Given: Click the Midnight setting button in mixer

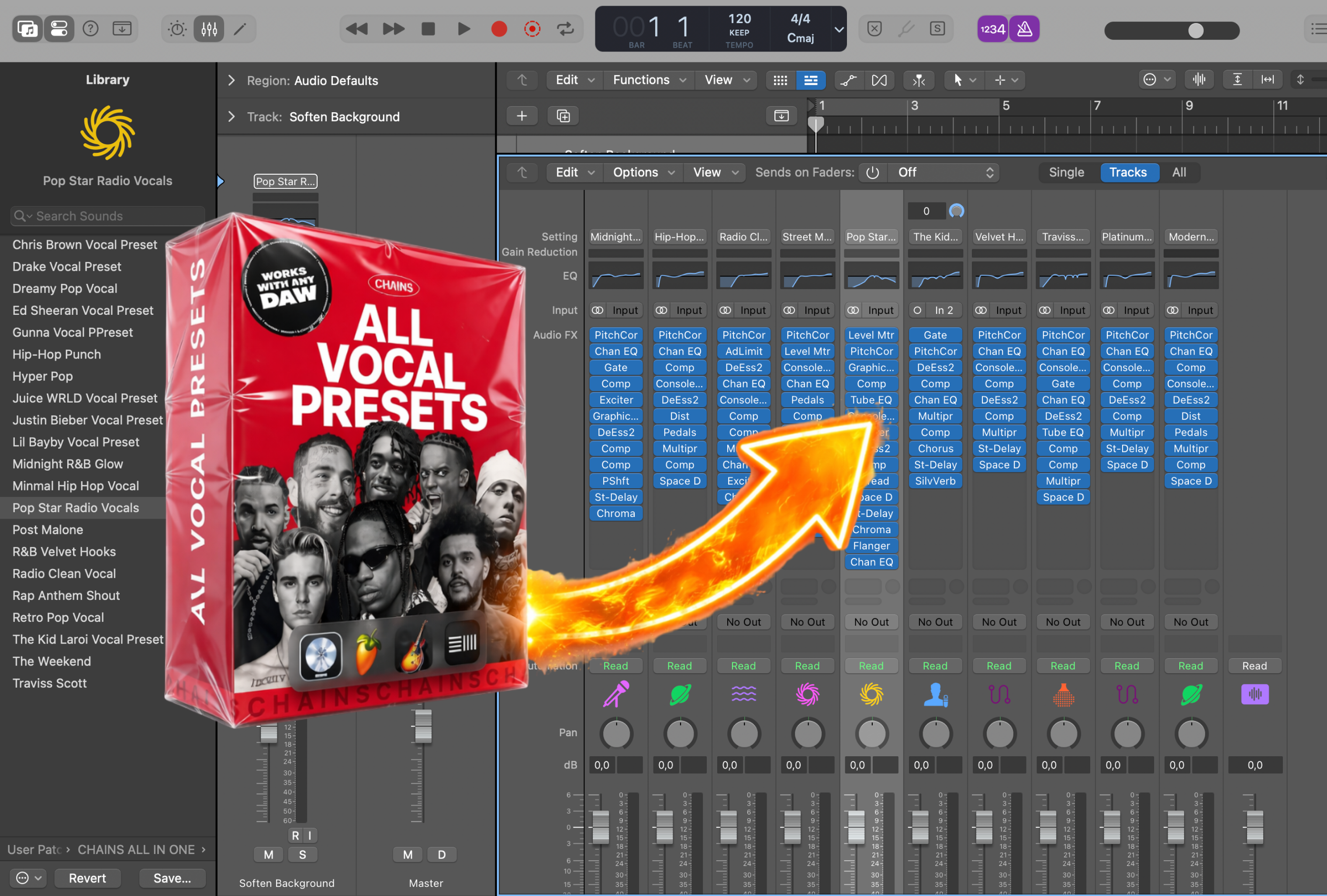Looking at the screenshot, I should [x=615, y=237].
